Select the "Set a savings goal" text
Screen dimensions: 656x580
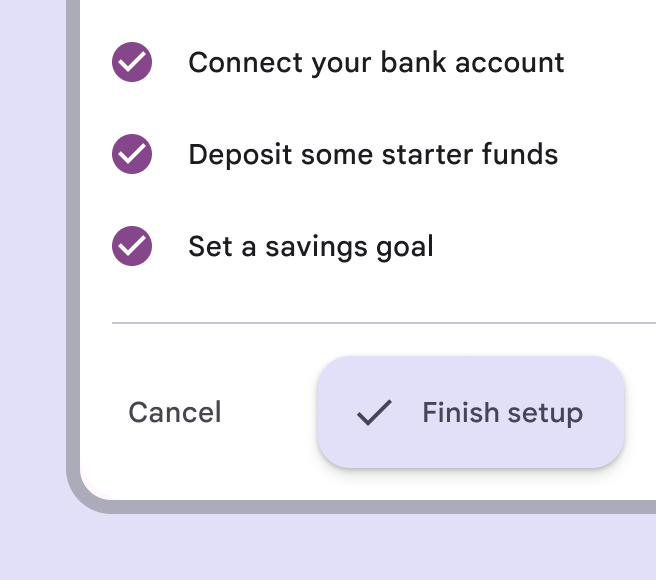click(311, 246)
